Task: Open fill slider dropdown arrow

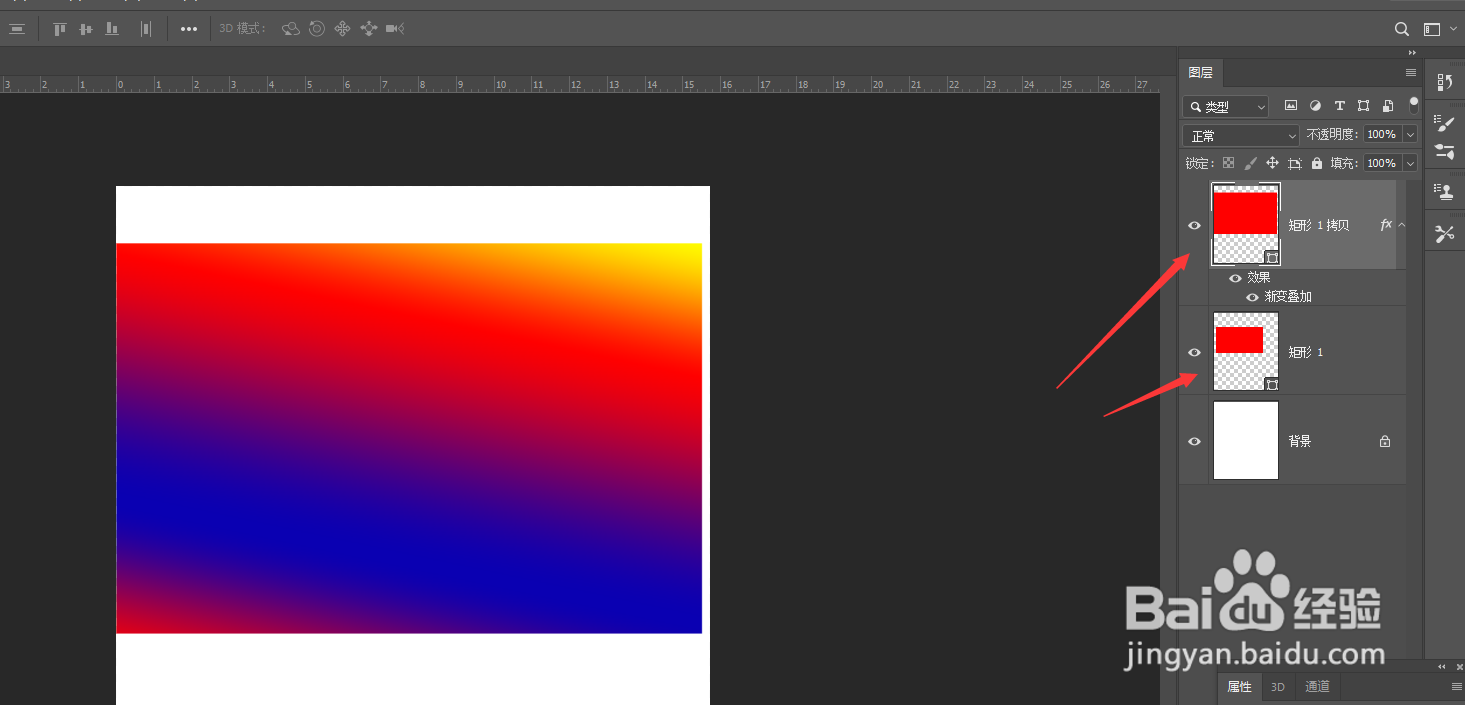Action: pos(1411,163)
